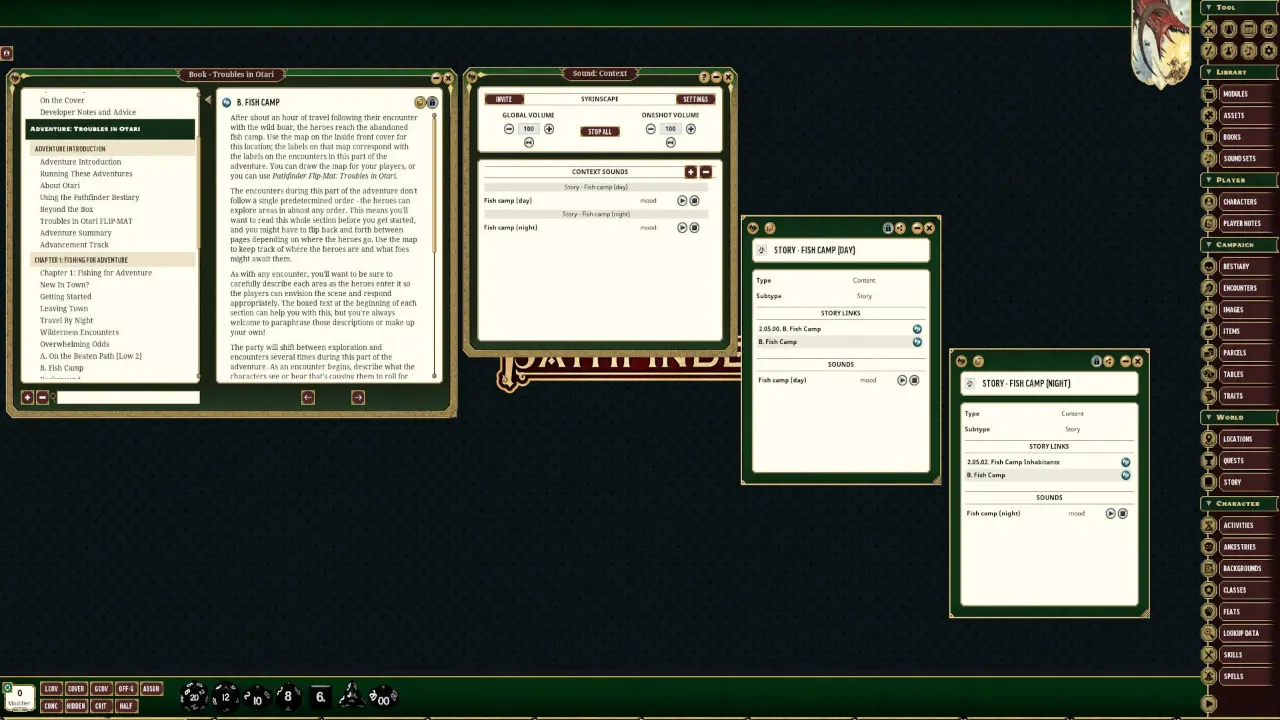
Task: Open Syrinscape Settings button
Action: pyautogui.click(x=695, y=99)
